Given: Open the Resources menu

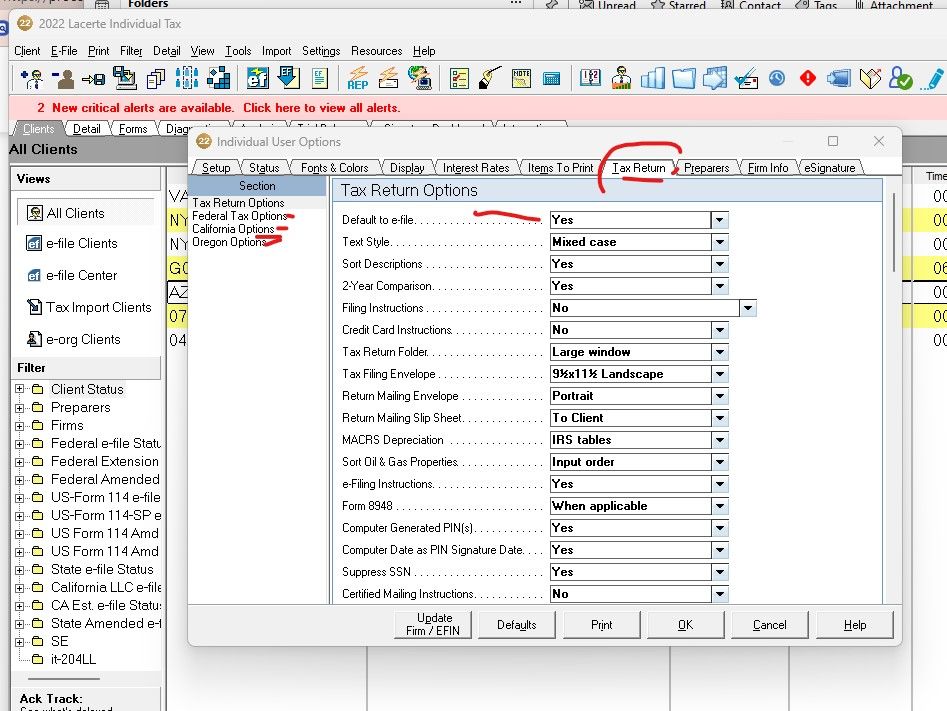Looking at the screenshot, I should coord(376,51).
